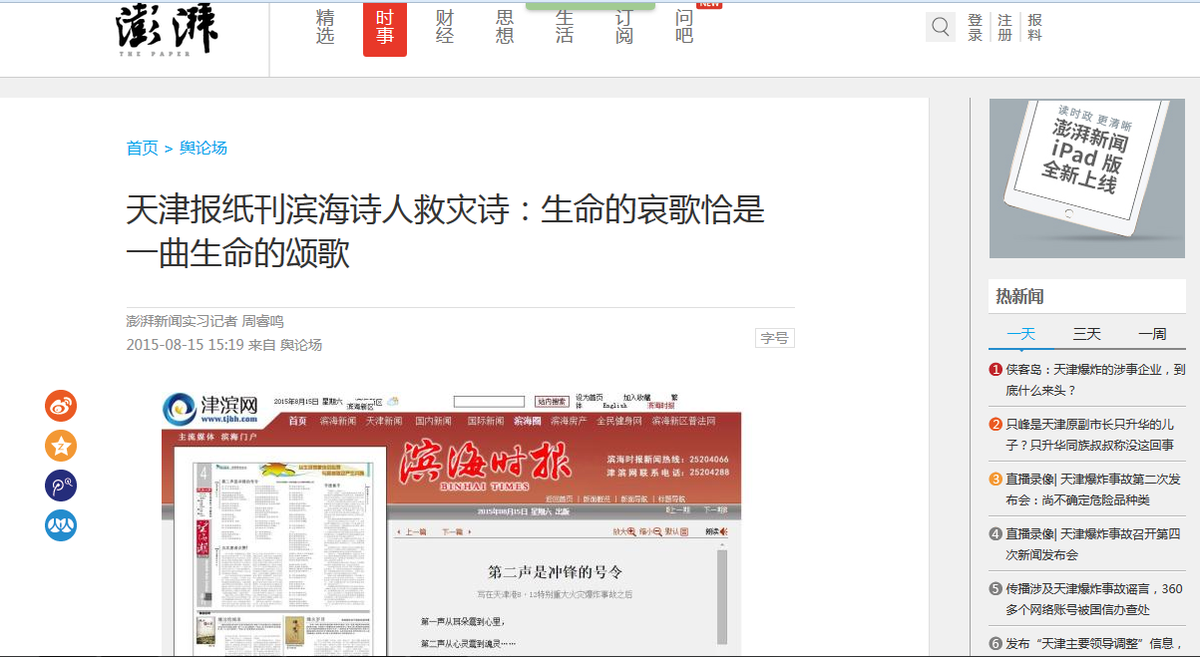1200x657 pixels.
Task: Click the 热新闻 section heading
Action: click(1020, 296)
